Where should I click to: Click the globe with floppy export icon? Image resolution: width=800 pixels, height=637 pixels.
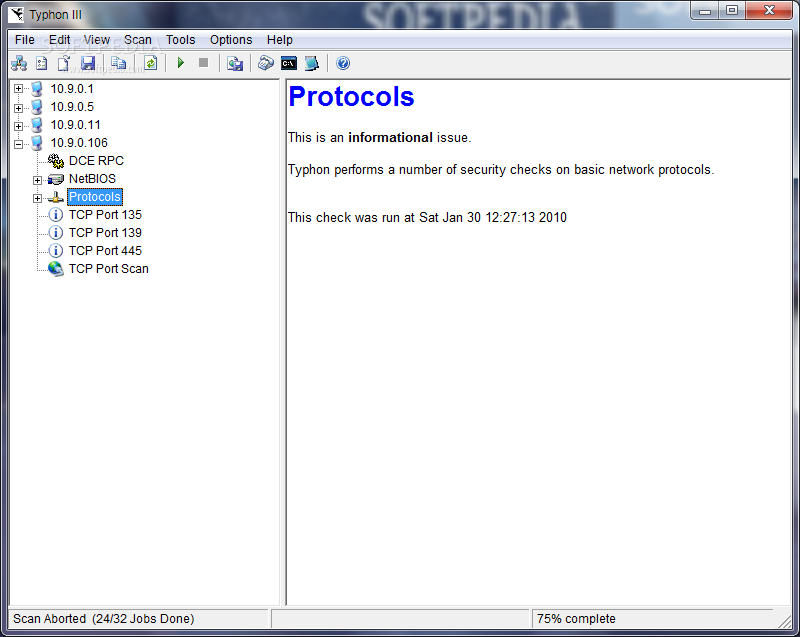(x=235, y=63)
